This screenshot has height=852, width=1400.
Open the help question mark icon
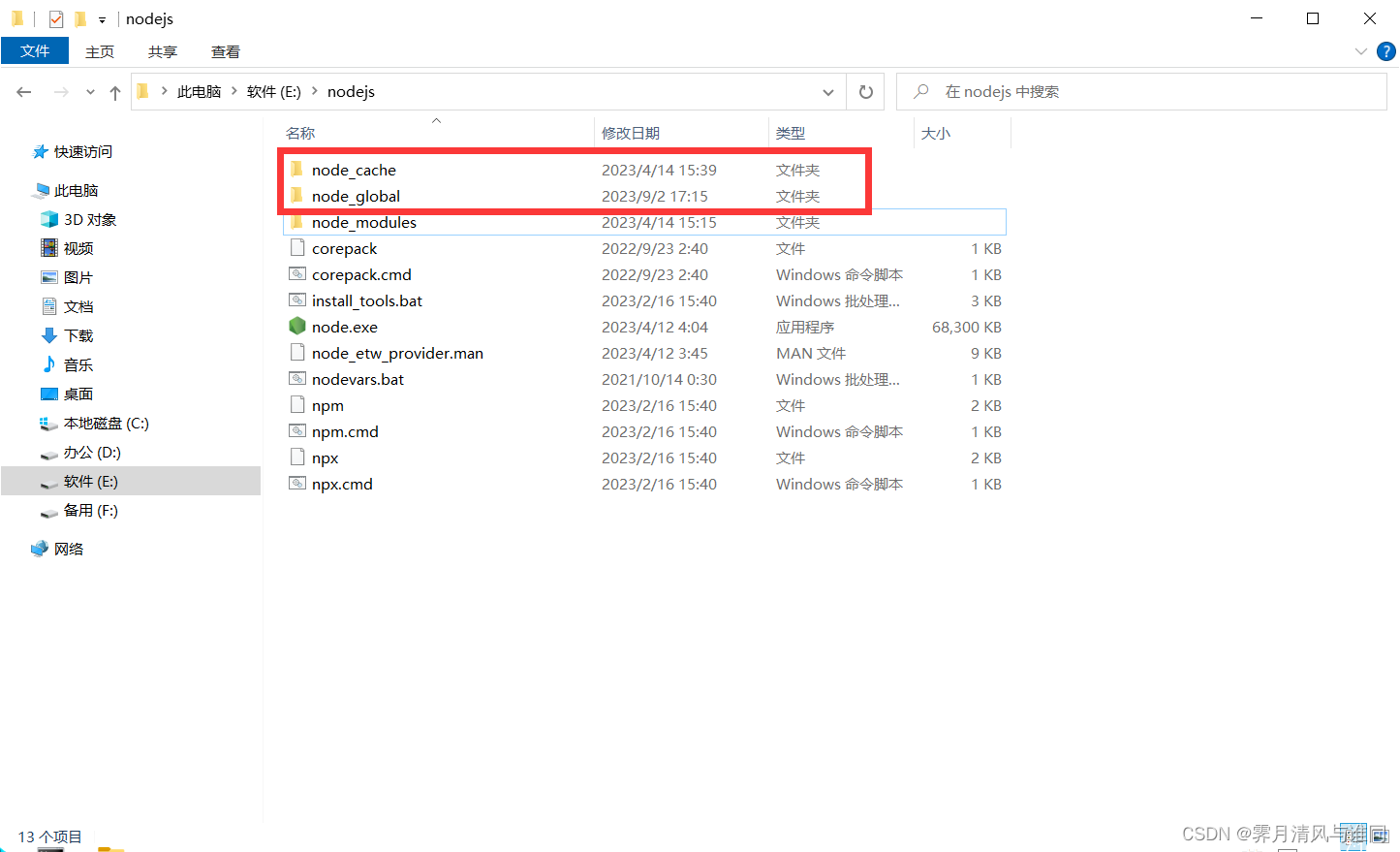point(1386,51)
